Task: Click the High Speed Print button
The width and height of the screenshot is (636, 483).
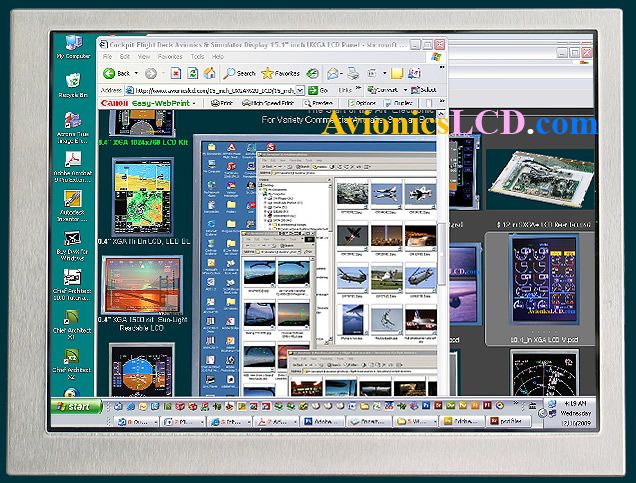Action: click(x=268, y=102)
